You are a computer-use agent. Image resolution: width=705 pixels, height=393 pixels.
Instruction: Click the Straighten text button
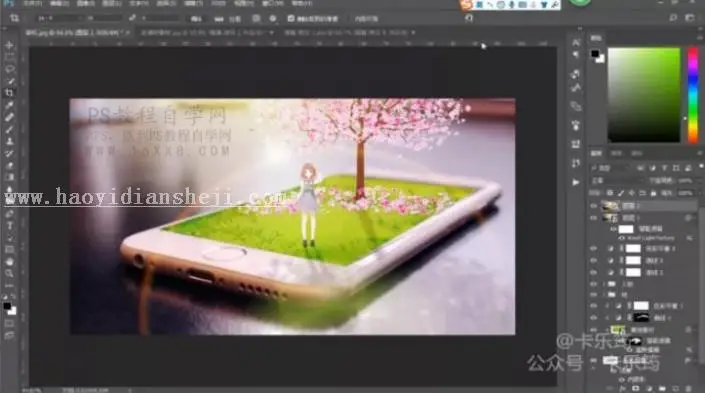click(235, 19)
